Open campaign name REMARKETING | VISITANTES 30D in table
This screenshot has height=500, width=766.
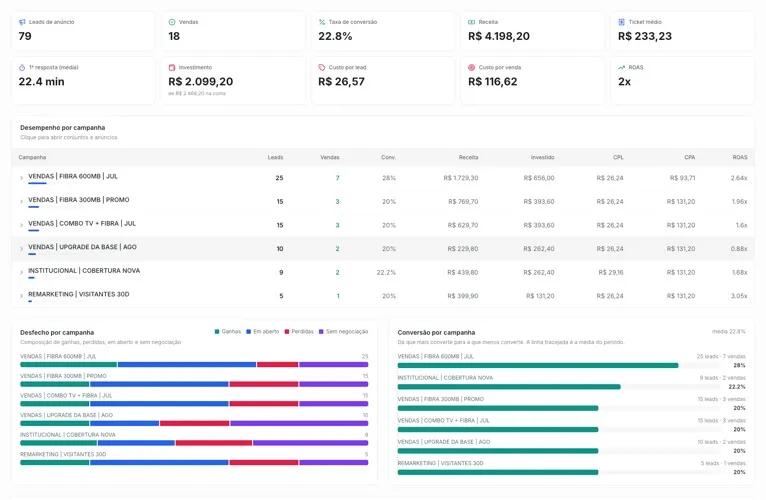[79, 294]
